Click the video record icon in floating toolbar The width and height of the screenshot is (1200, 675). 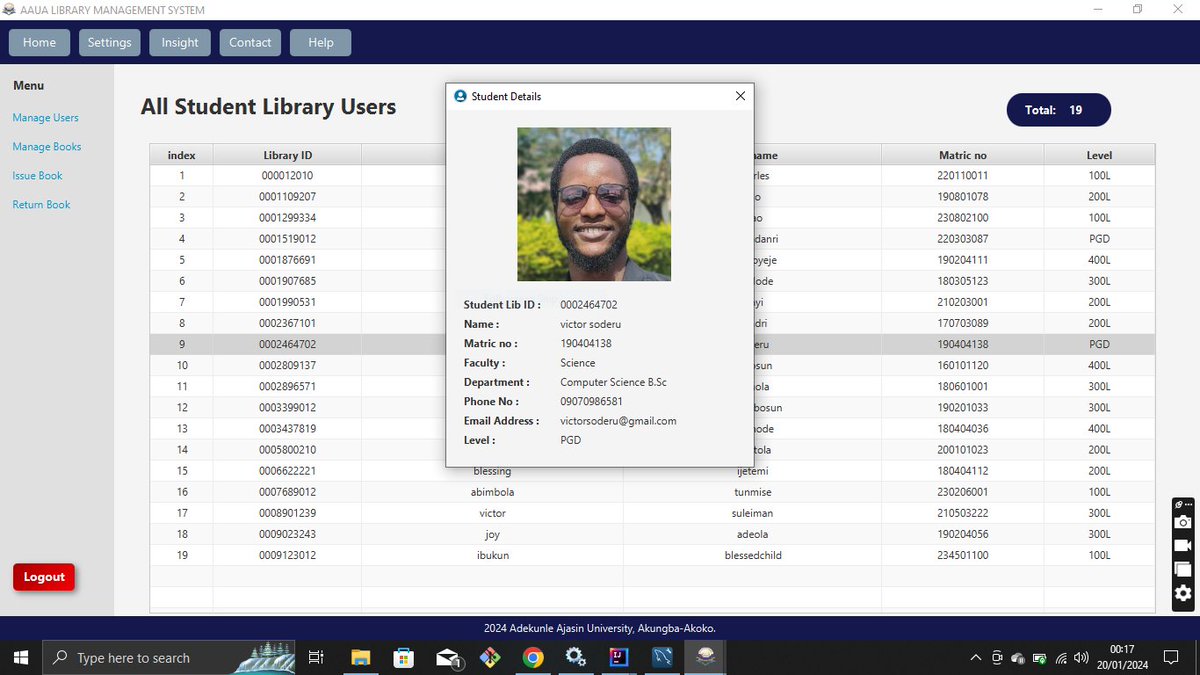click(1183, 546)
